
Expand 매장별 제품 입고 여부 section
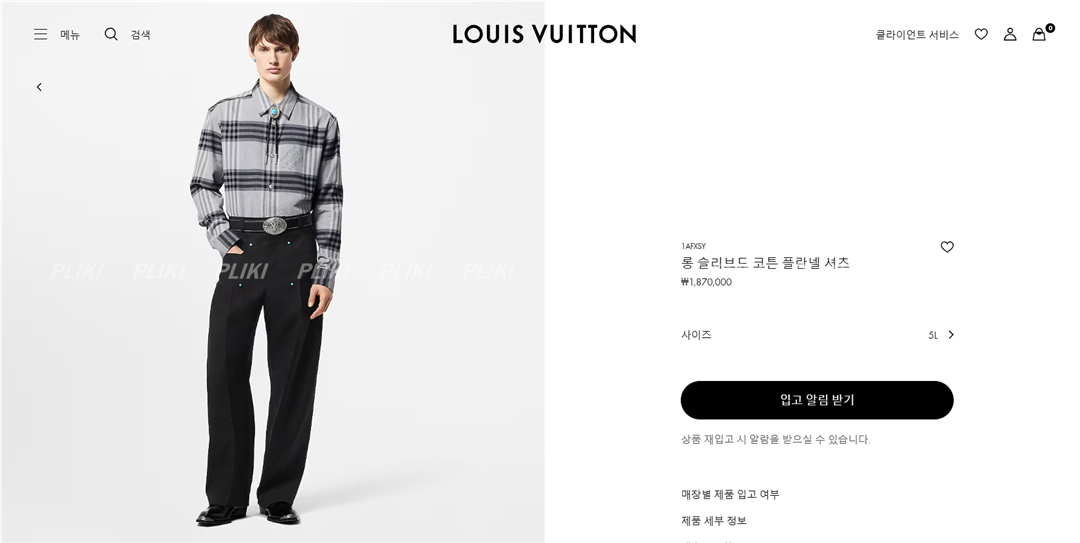[x=730, y=494]
